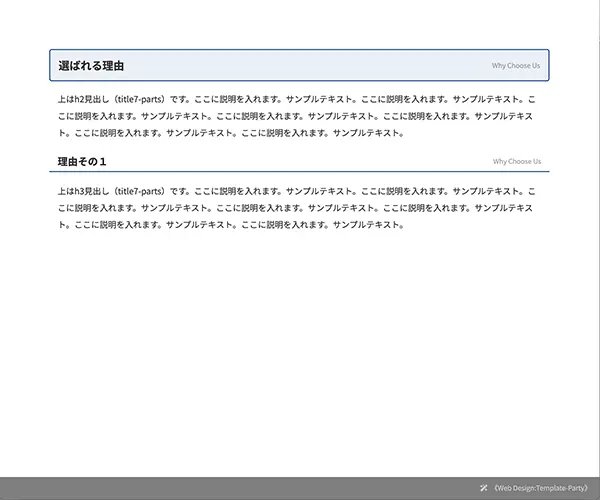Click the closing bracket after Template-Party in the footer
Screen dimensions: 600x500
click(586, 488)
